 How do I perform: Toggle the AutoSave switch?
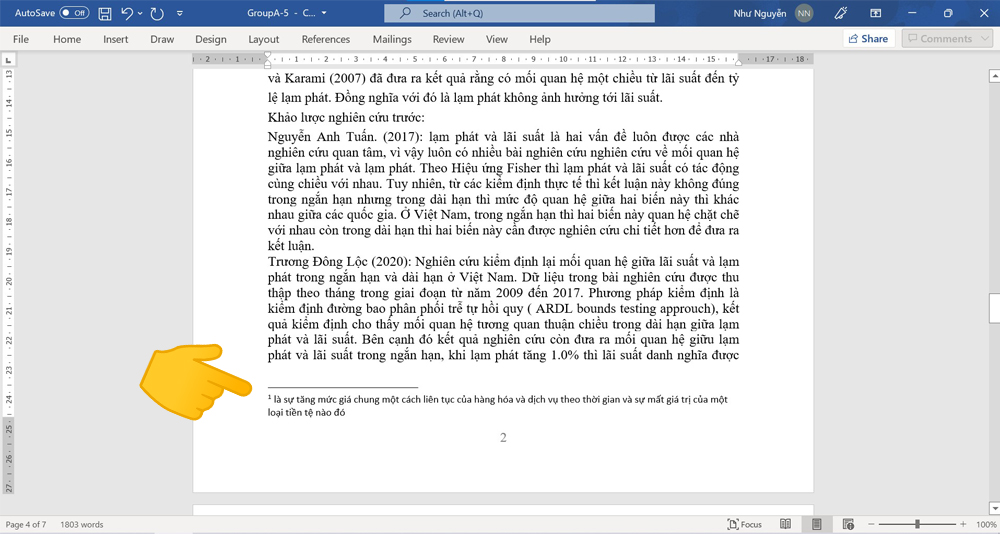74,13
